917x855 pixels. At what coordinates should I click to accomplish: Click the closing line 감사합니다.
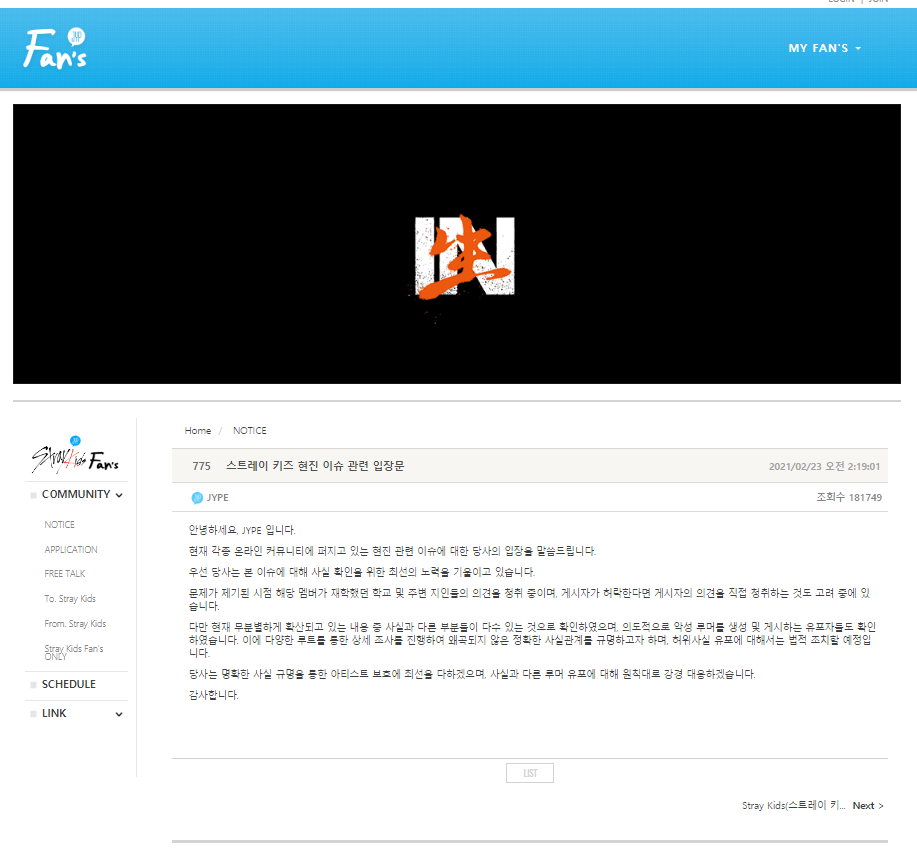(x=213, y=695)
